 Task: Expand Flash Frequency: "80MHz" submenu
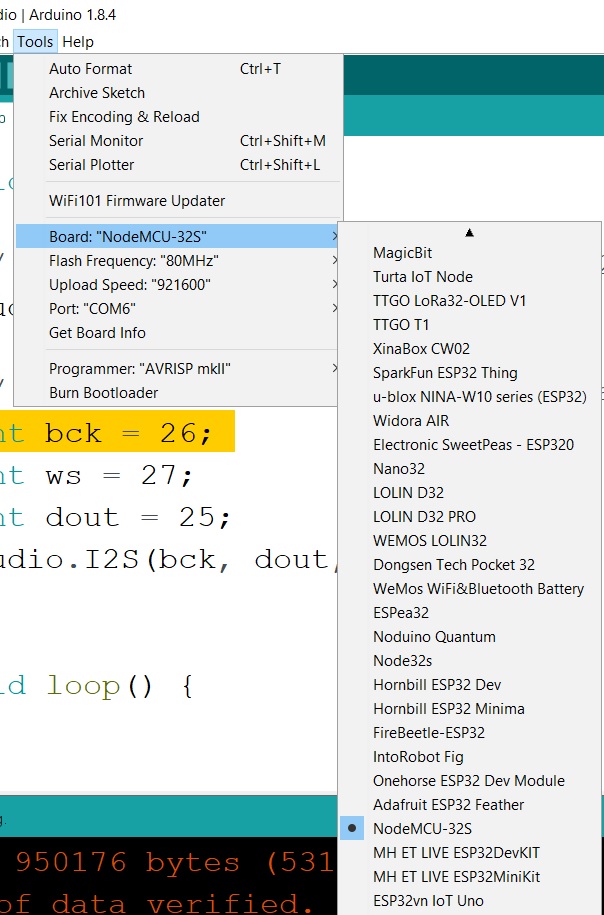[177, 261]
